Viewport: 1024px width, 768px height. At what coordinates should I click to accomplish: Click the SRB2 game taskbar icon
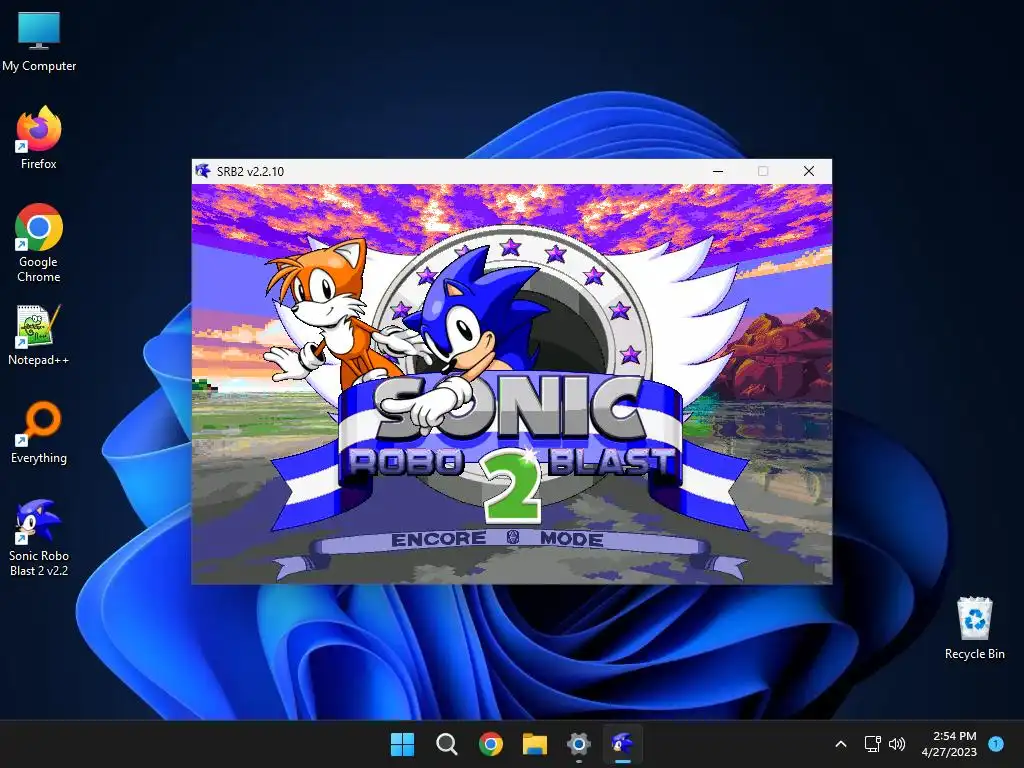[622, 744]
